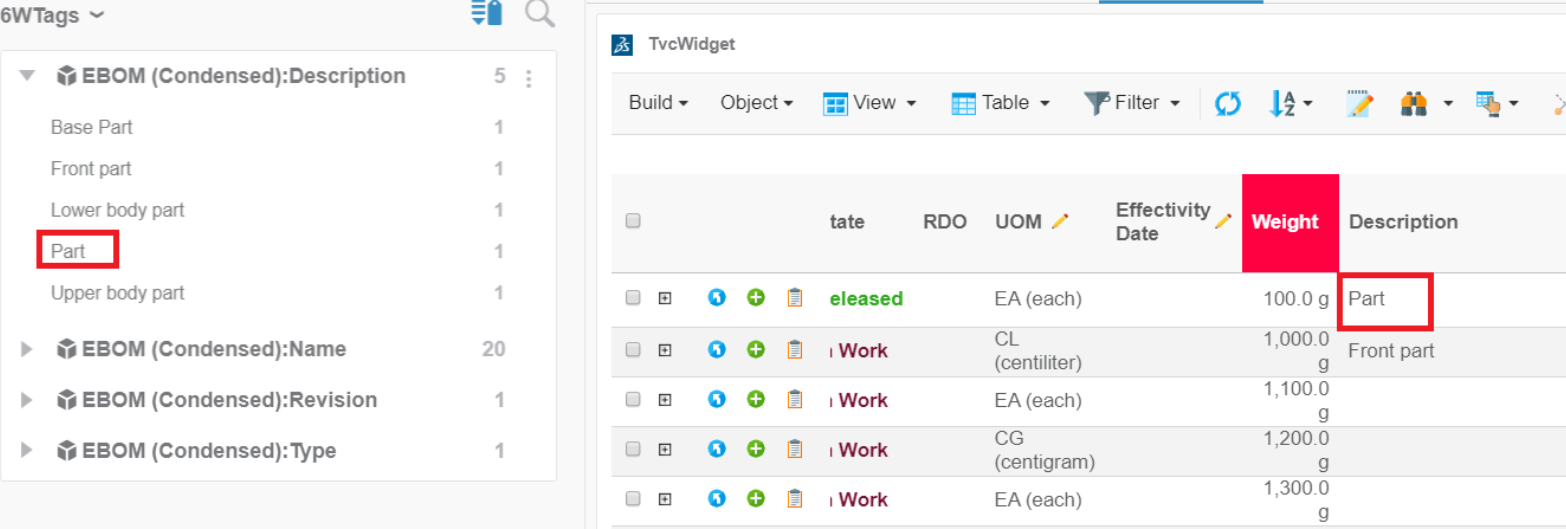This screenshot has height=529, width=1566.
Task: Open the A-Z sort icon menu
Action: click(x=1289, y=103)
